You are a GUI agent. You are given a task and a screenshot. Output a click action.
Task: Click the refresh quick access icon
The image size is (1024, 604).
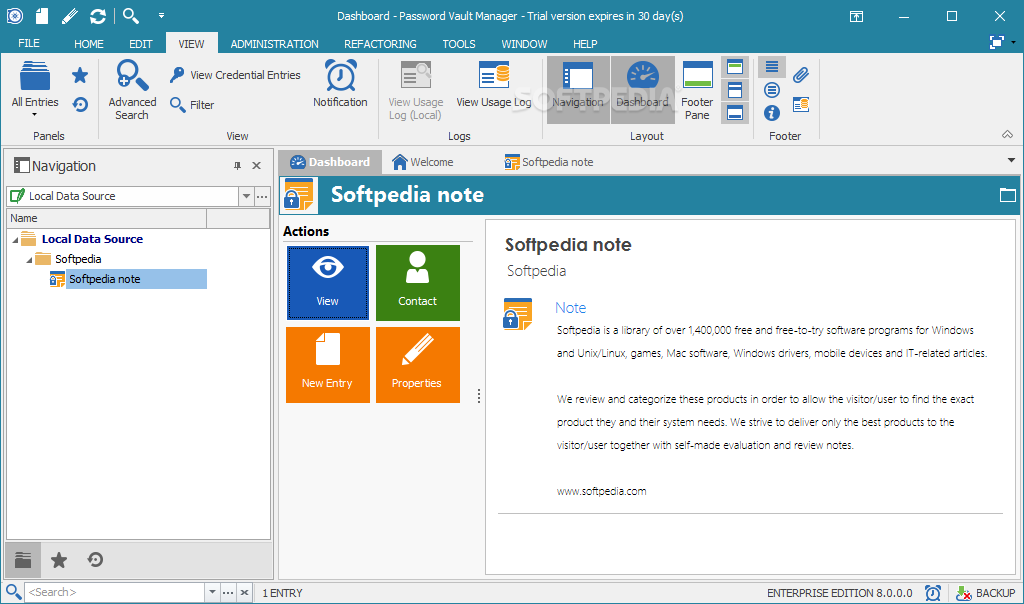98,16
